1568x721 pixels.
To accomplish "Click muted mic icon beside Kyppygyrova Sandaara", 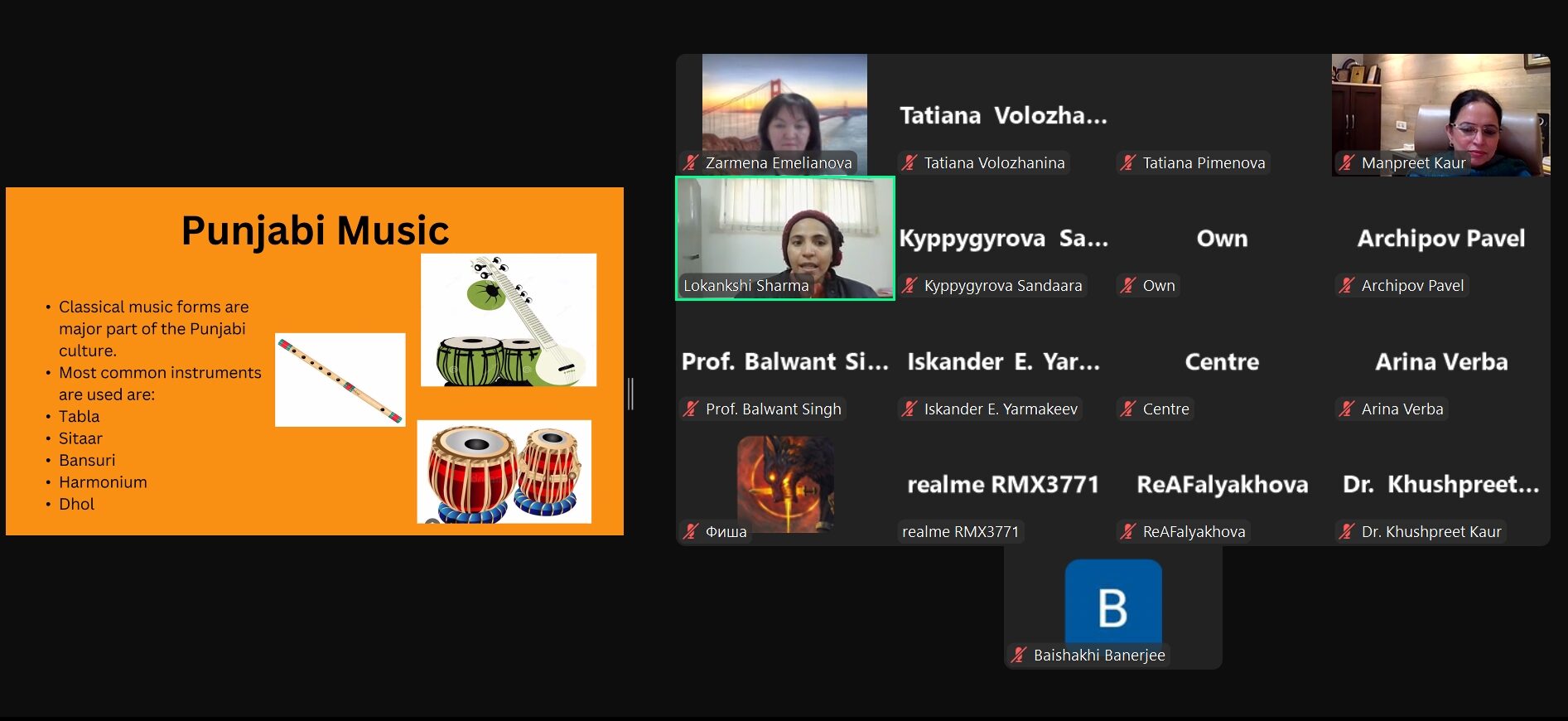I will pyautogui.click(x=909, y=286).
